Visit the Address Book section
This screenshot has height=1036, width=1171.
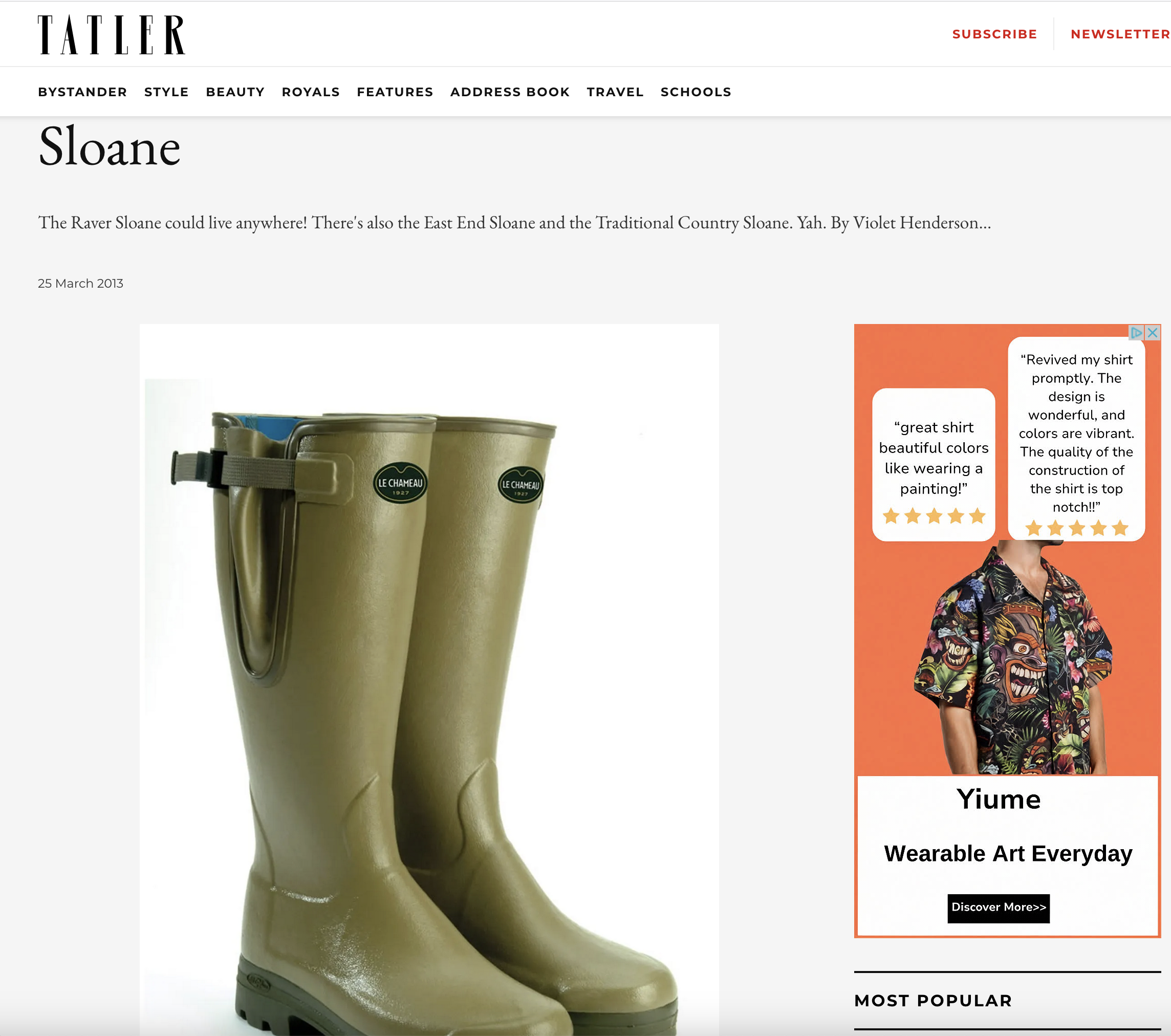tap(510, 92)
